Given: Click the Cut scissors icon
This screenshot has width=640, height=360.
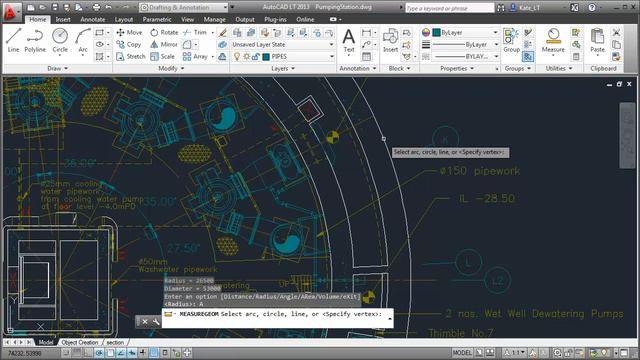Looking at the screenshot, I should pyautogui.click(x=616, y=32).
